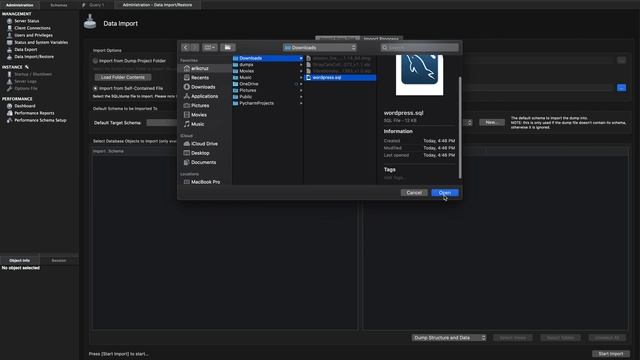
Task: Cancel the file dialog
Action: [x=414, y=193]
